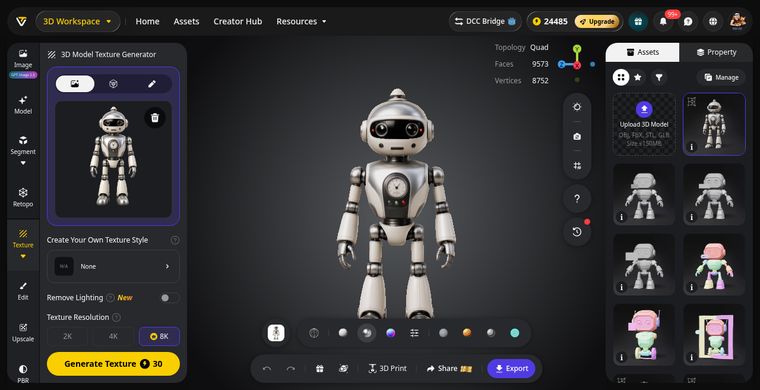The width and height of the screenshot is (760, 390).
Task: Click the lighting sun icon in viewport
Action: click(577, 107)
